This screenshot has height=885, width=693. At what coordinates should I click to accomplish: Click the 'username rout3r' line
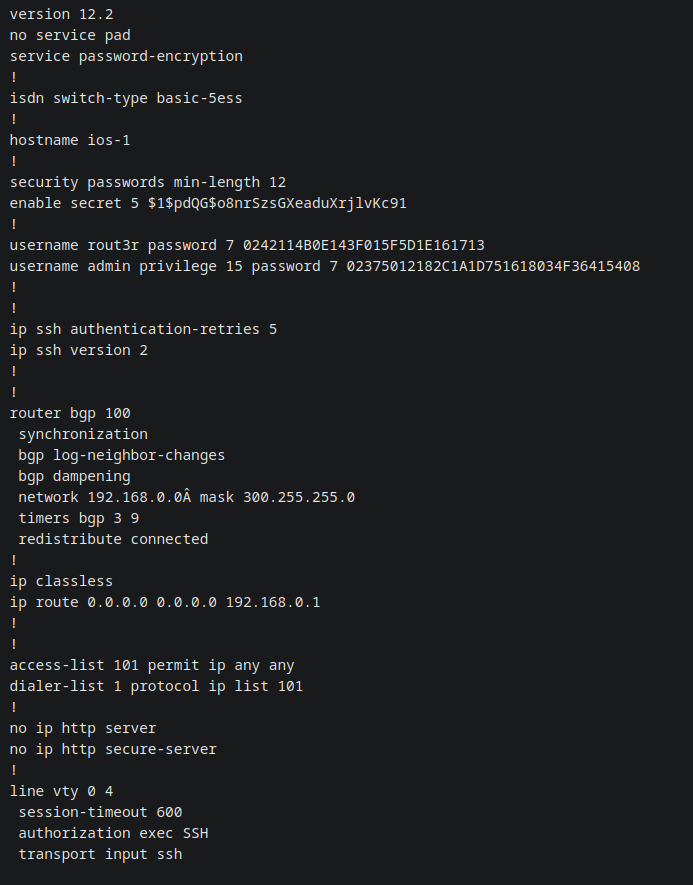coord(247,245)
